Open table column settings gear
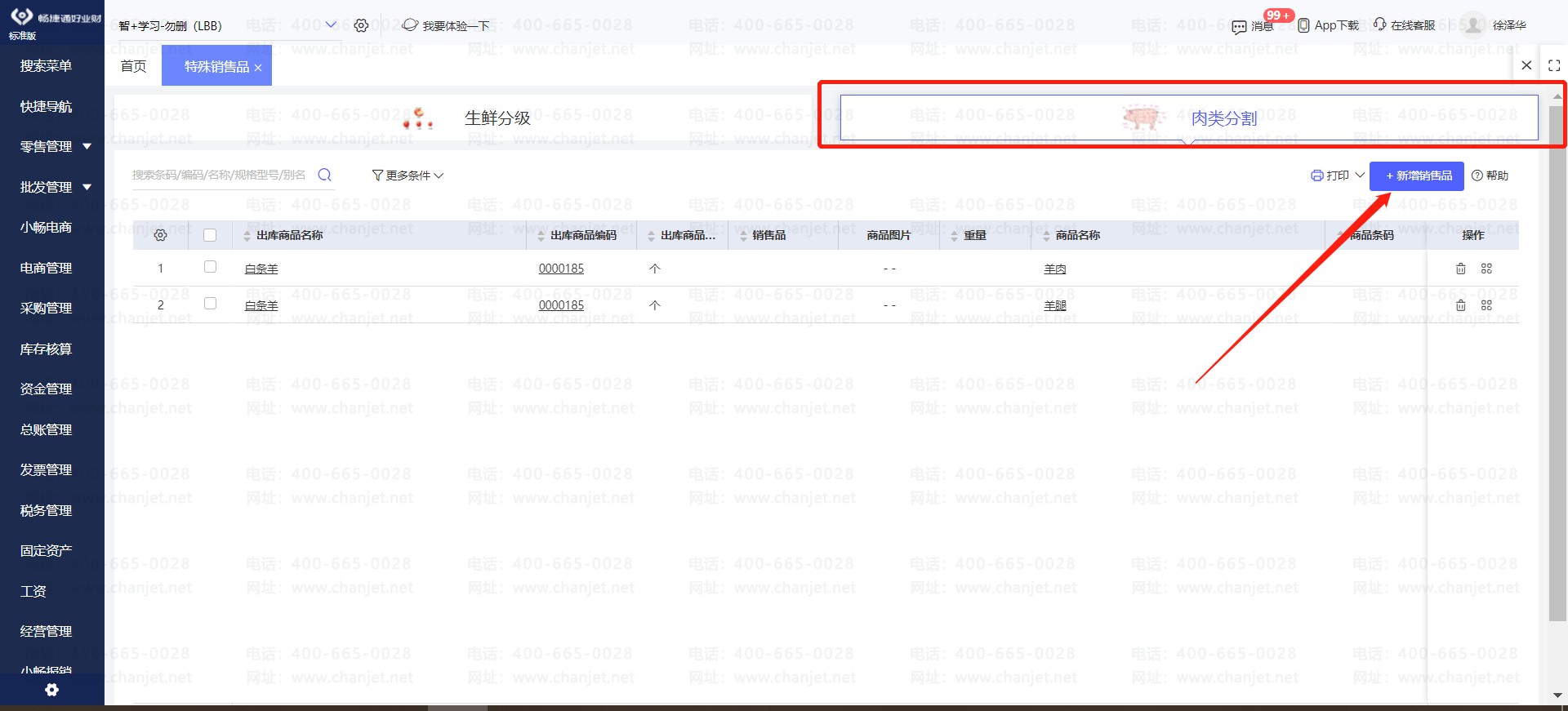The image size is (1568, 711). 160,235
